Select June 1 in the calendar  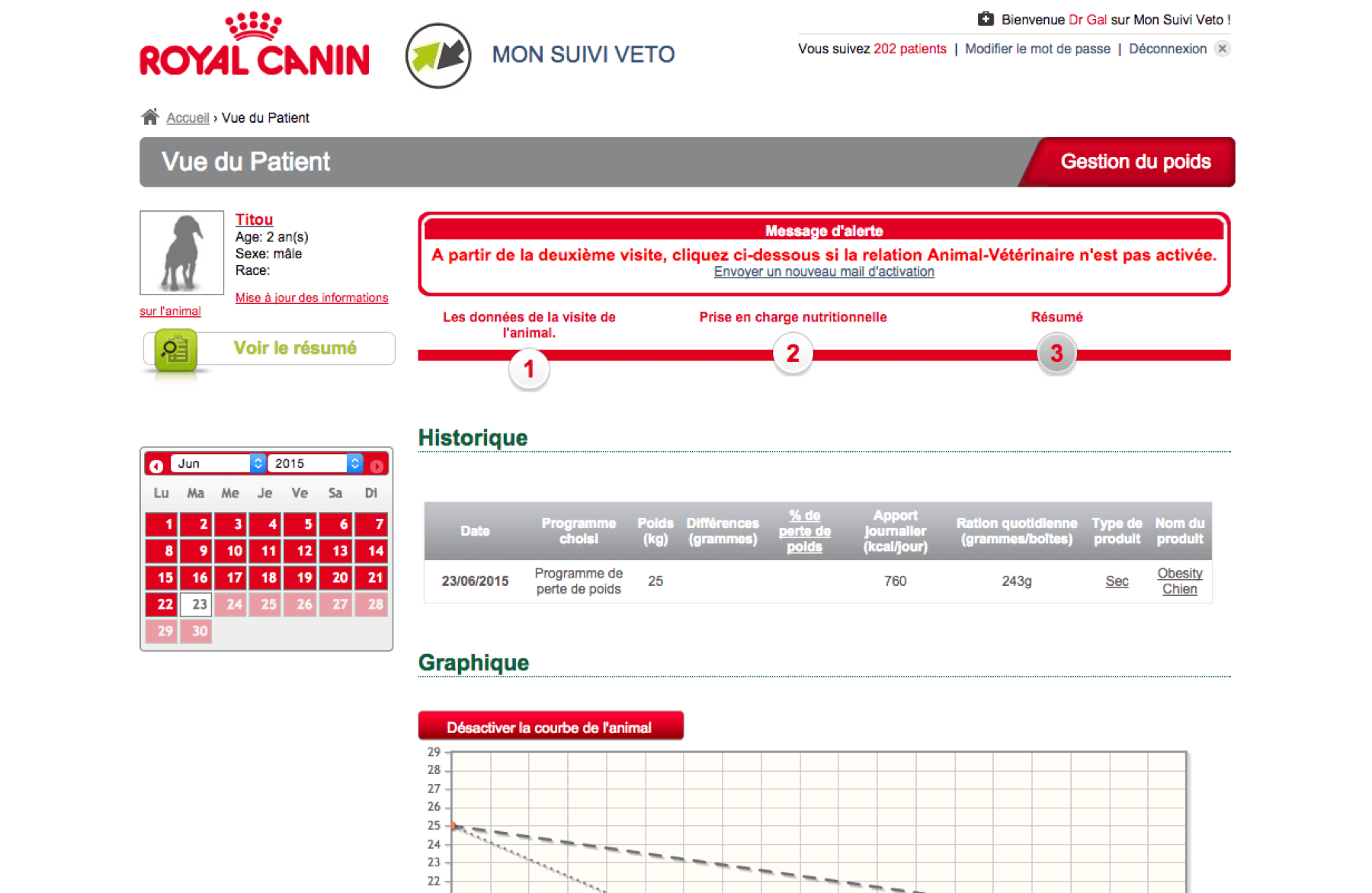162,524
